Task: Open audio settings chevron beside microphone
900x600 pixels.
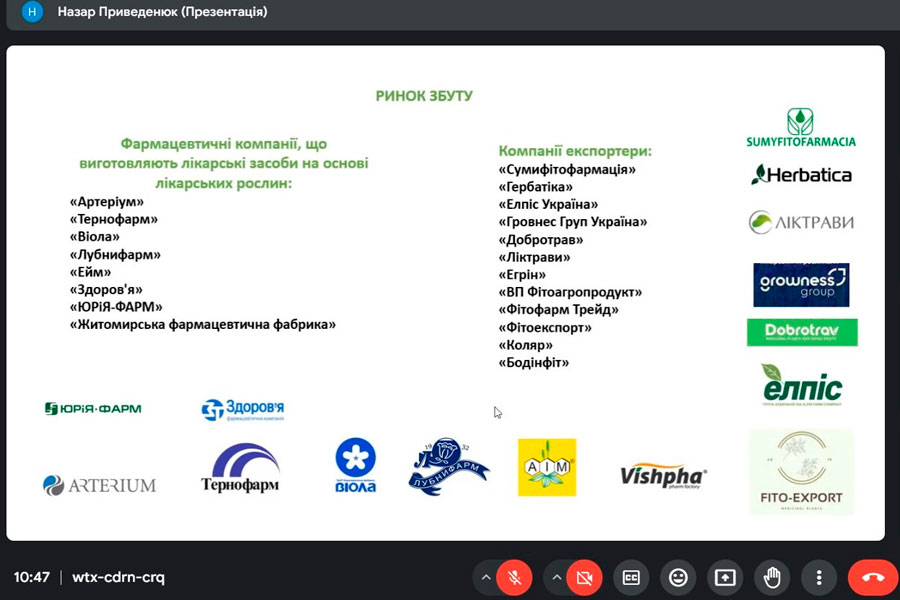Action: [x=486, y=577]
